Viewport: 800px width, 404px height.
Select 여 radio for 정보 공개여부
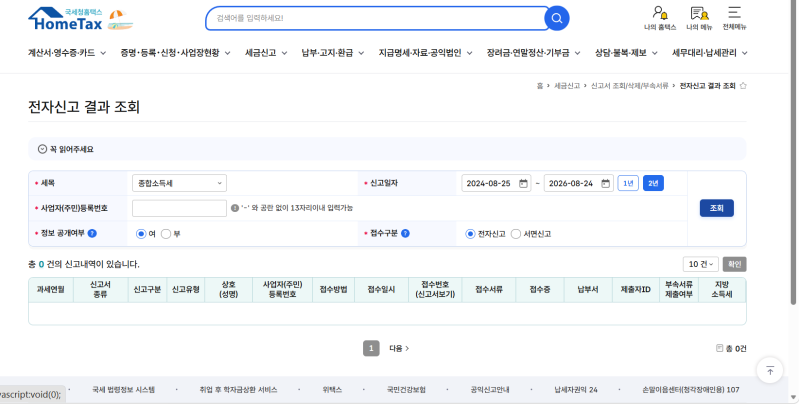(x=141, y=234)
